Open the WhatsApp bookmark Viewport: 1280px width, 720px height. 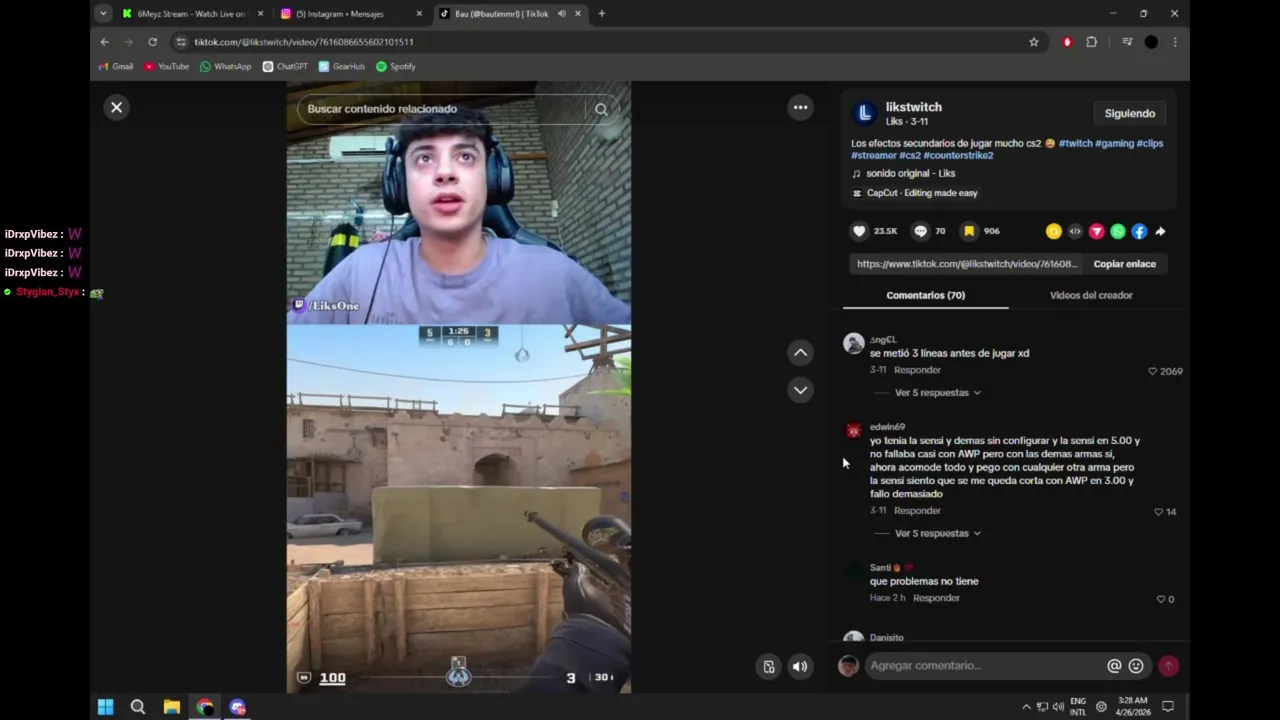click(x=225, y=66)
